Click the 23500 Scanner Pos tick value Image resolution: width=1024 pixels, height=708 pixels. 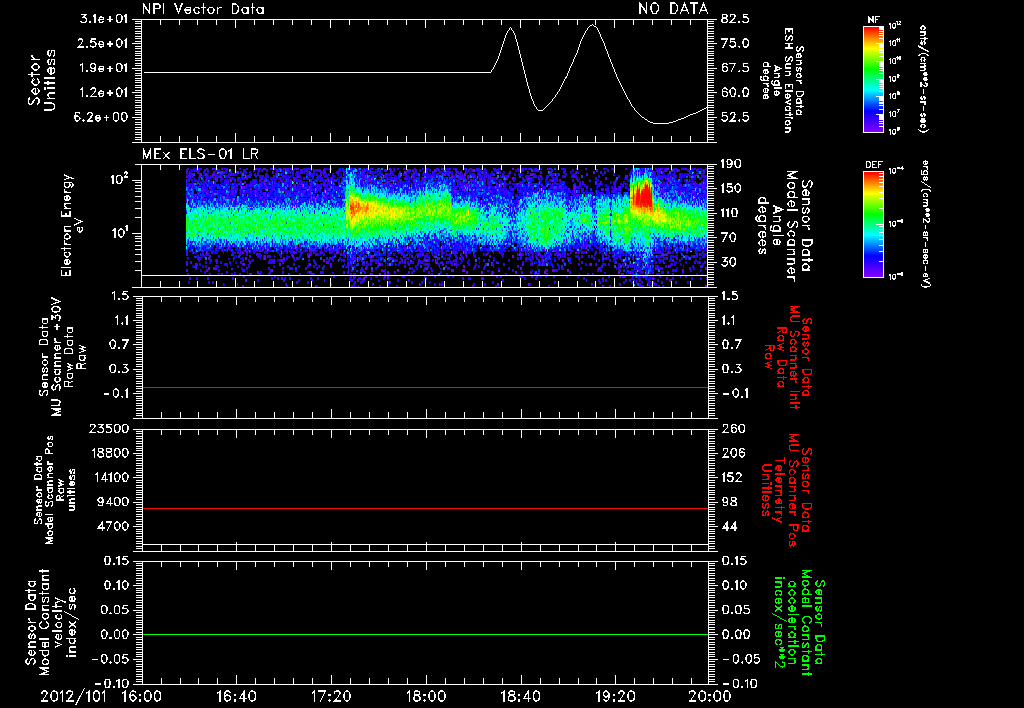pyautogui.click(x=107, y=428)
